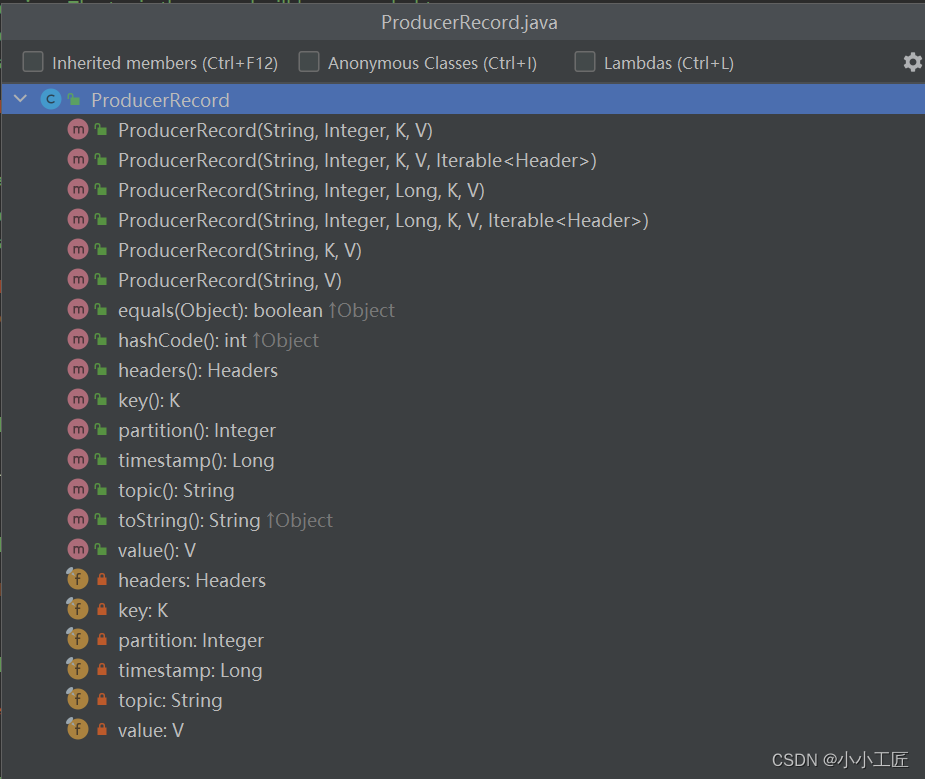
Task: Click method icon beside timestamp() method
Action: (x=78, y=459)
